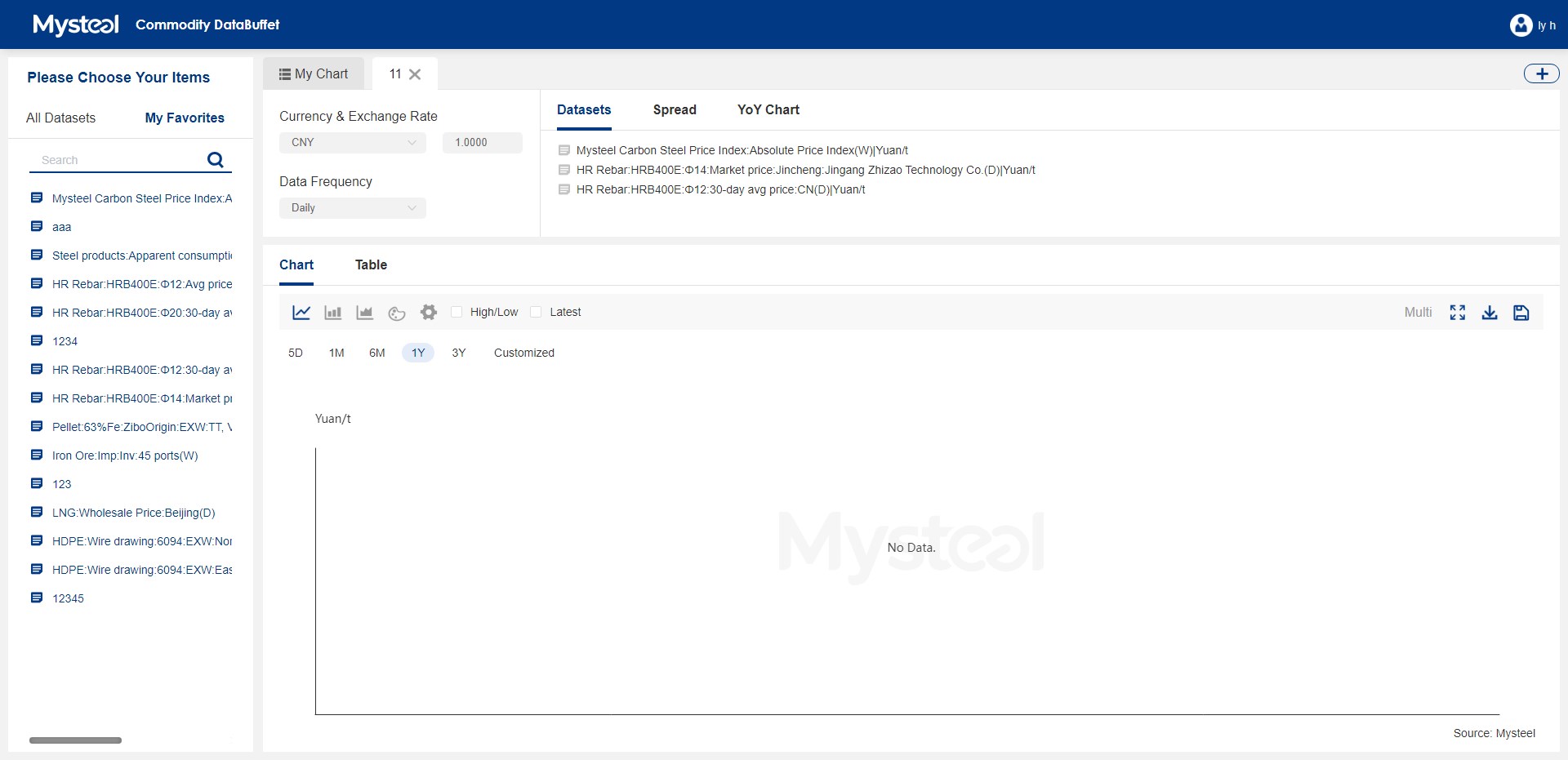
Task: Add a new chart tab with plus button
Action: tap(1542, 73)
